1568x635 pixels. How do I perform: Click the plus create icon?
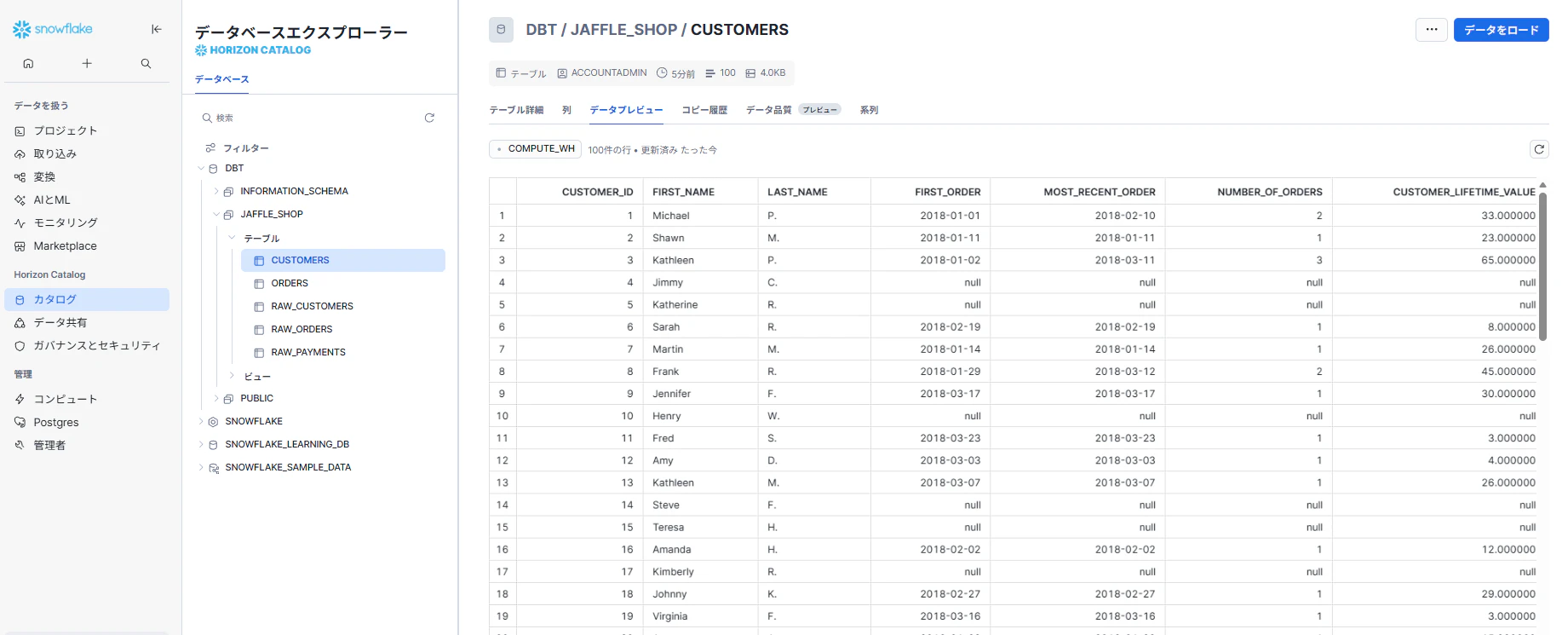tap(87, 63)
